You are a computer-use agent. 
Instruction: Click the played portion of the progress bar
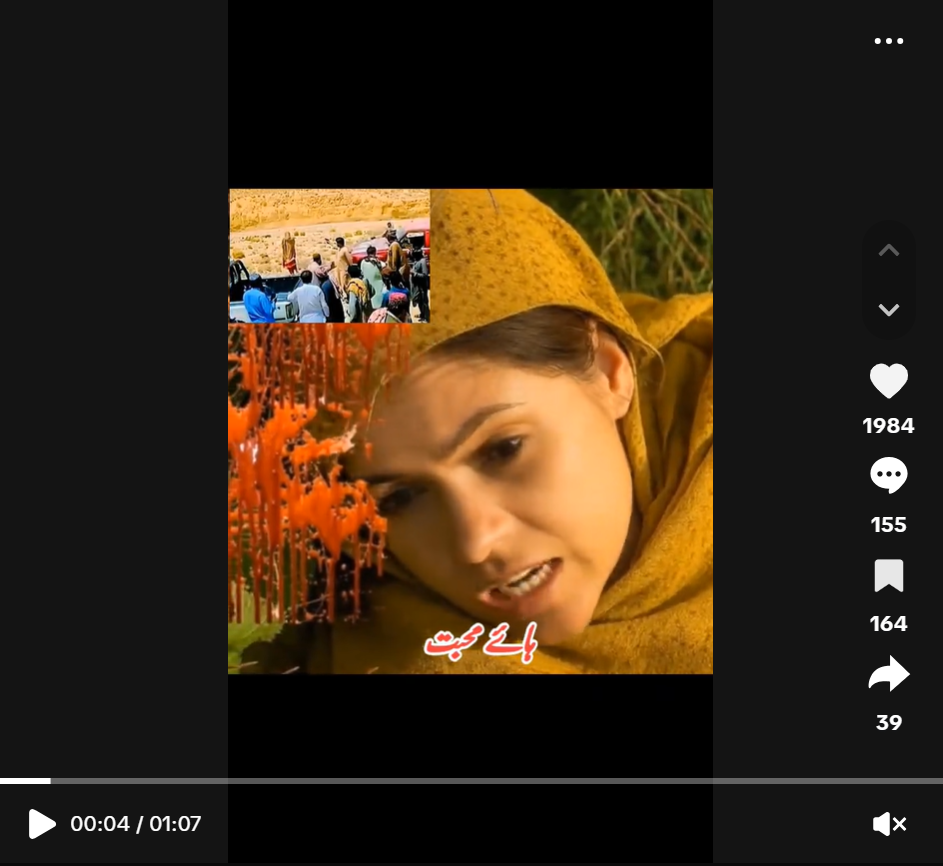(25, 780)
